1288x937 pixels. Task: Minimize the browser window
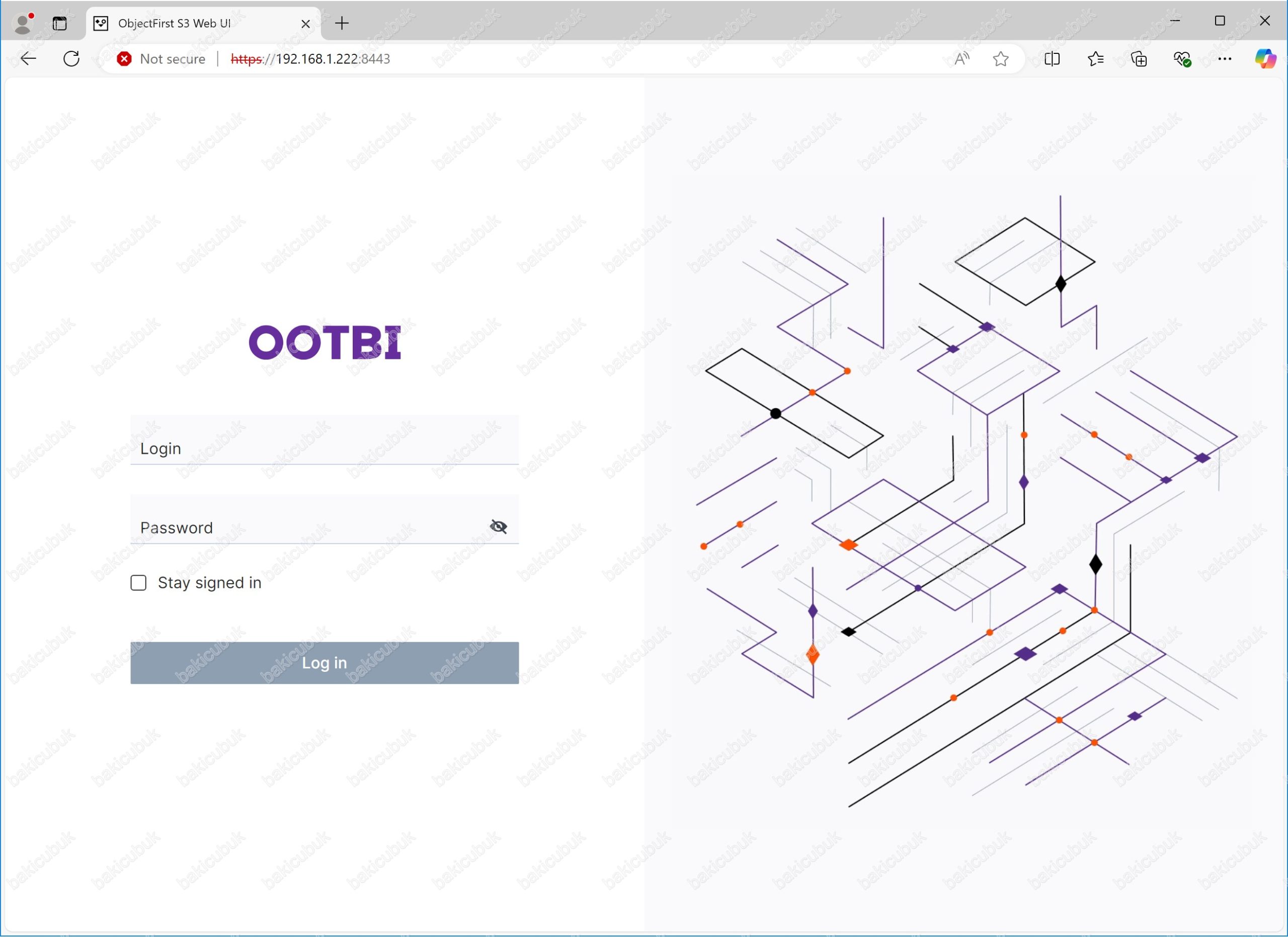[1176, 21]
